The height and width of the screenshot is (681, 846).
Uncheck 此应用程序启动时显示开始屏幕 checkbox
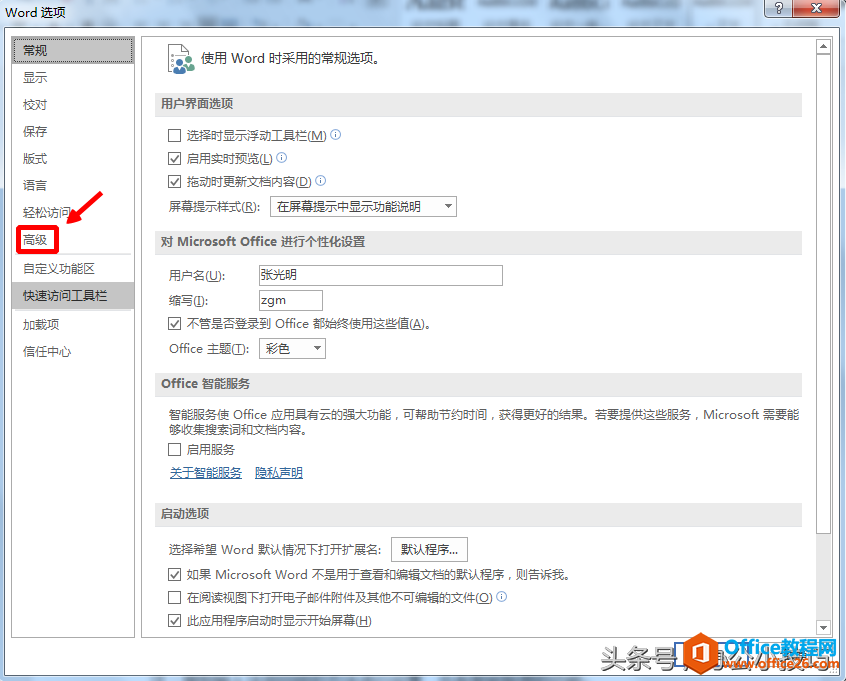[174, 621]
